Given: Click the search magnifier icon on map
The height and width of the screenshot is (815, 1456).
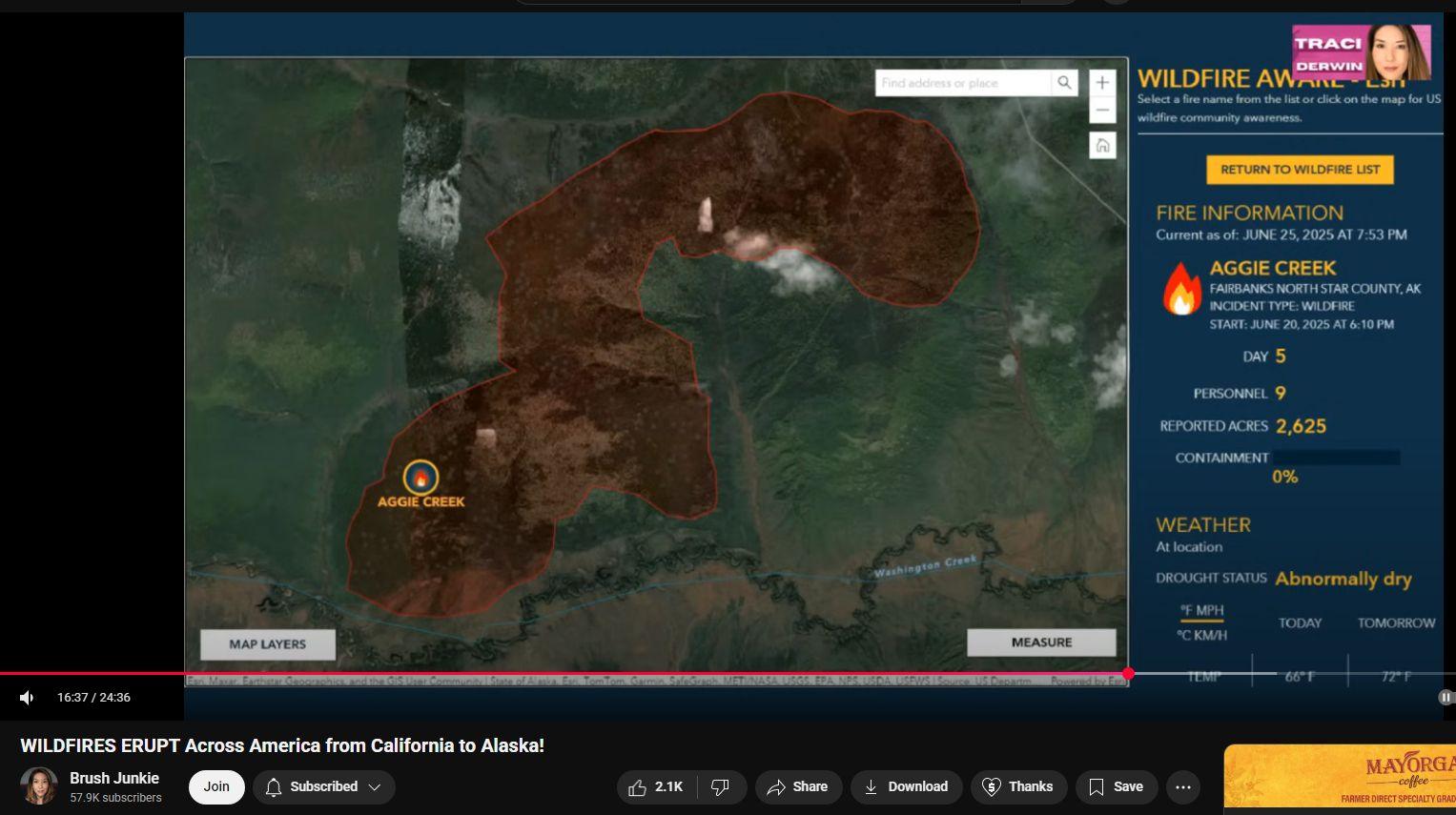Looking at the screenshot, I should 1064,83.
